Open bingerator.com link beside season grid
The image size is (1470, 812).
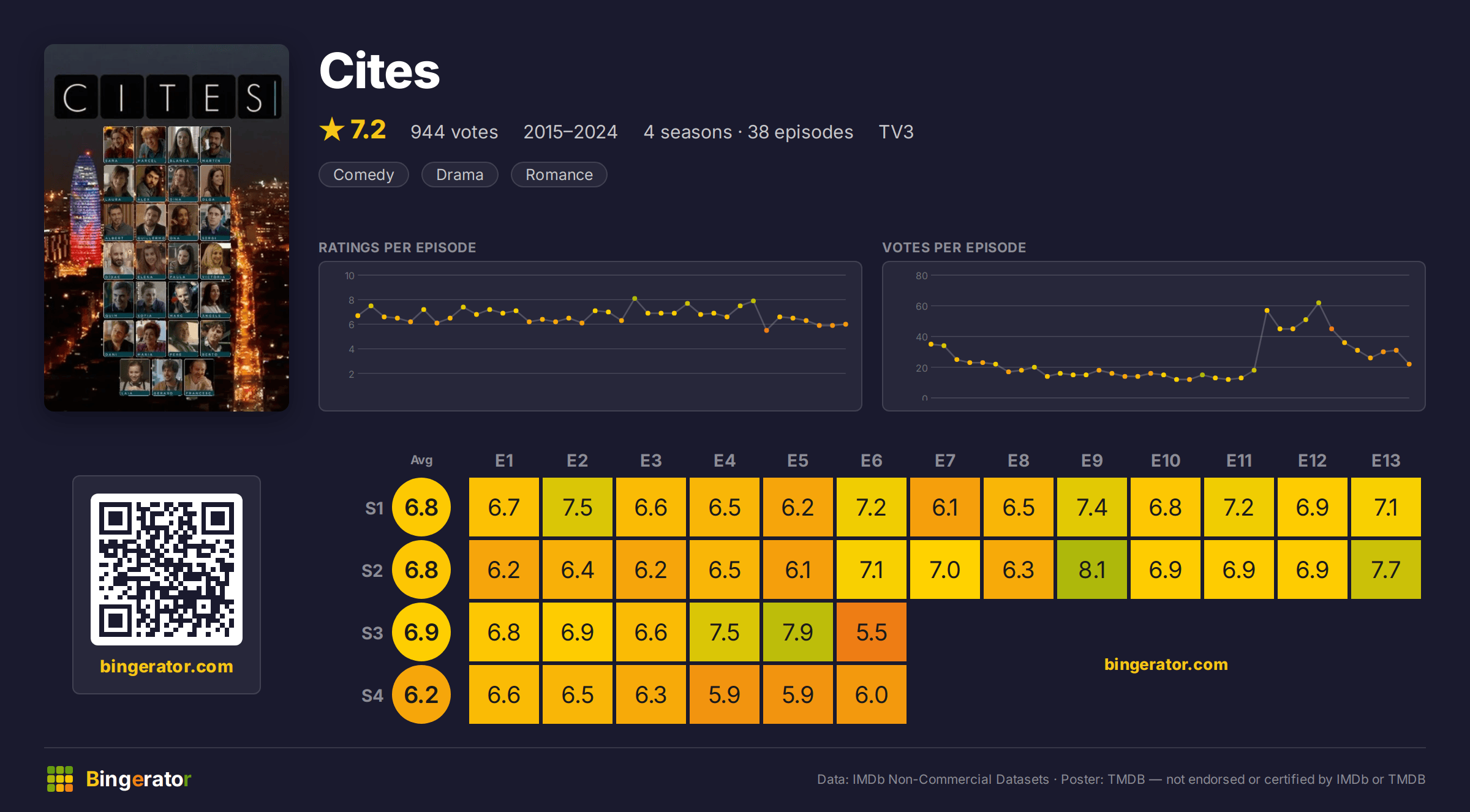pyautogui.click(x=1166, y=664)
